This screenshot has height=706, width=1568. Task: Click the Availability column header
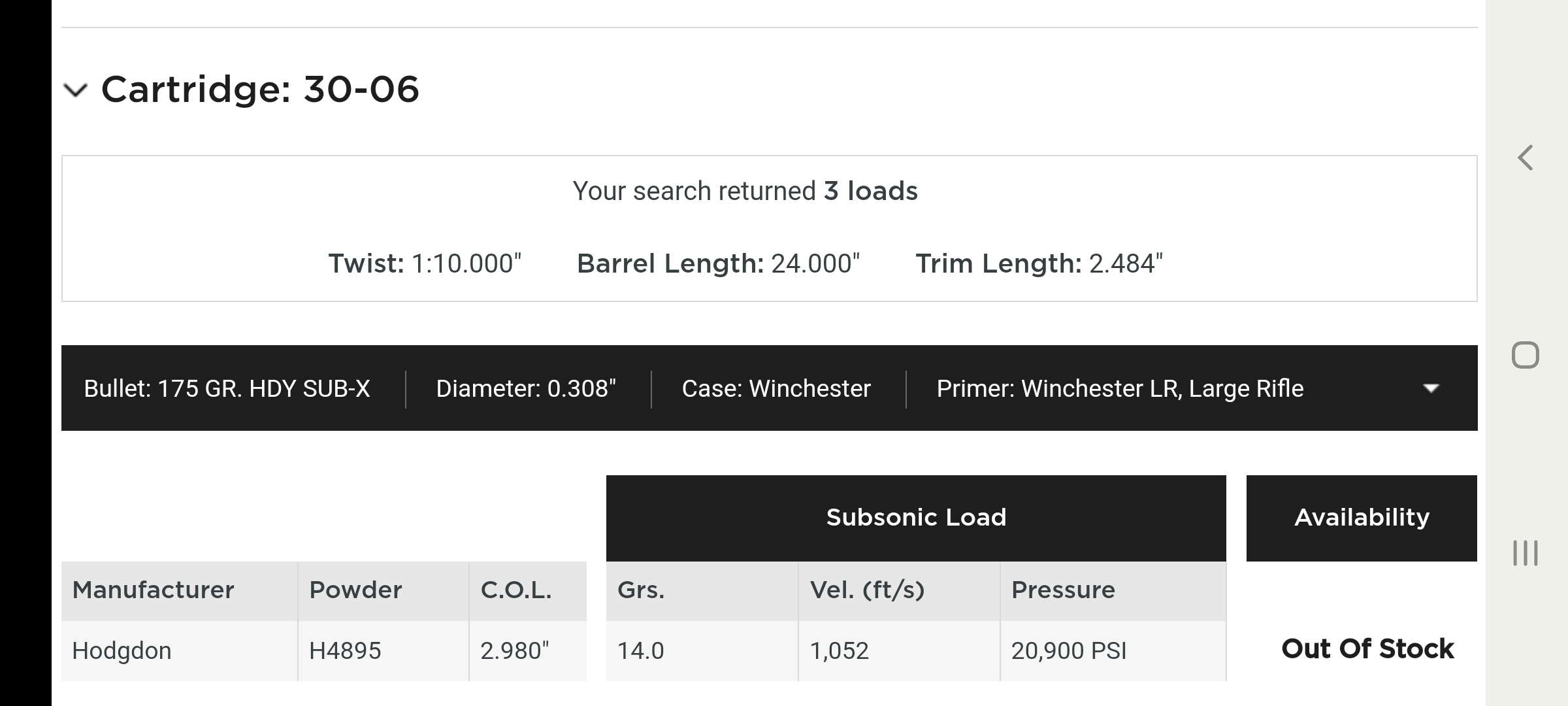coord(1362,518)
